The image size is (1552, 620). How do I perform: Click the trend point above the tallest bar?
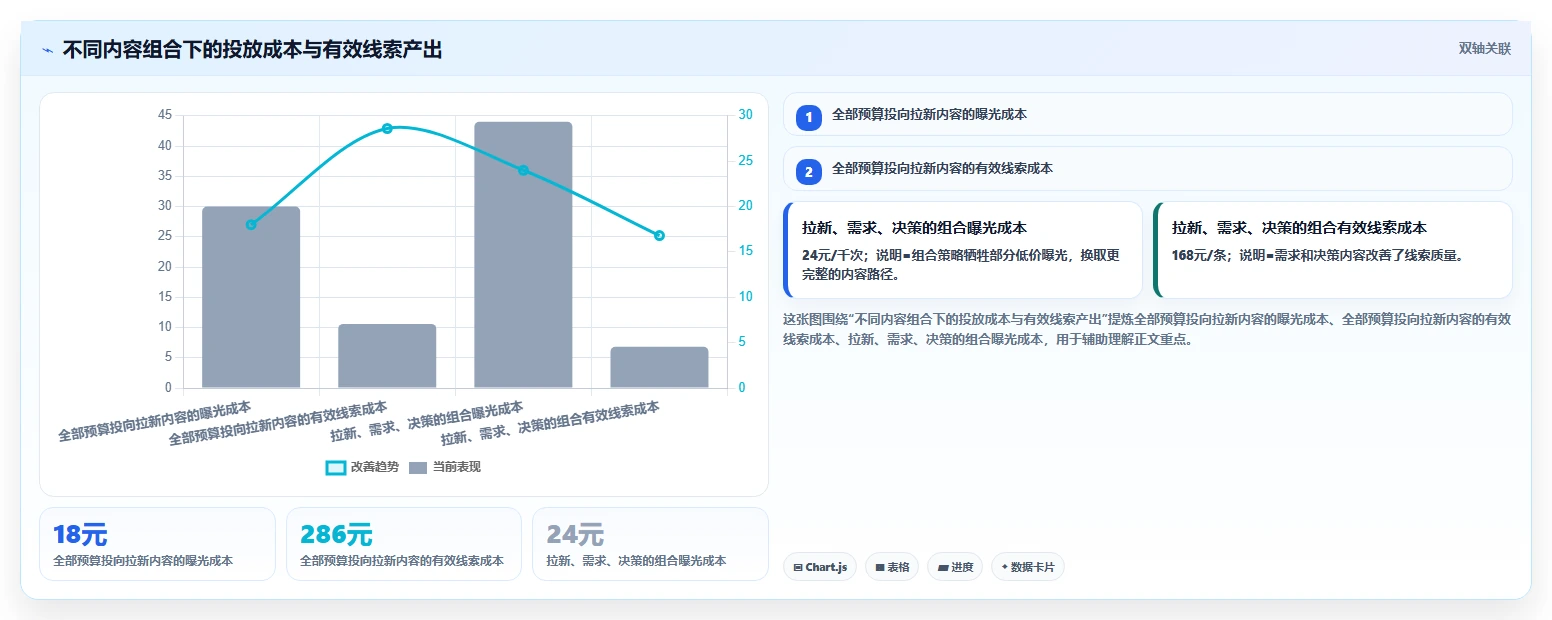point(523,171)
